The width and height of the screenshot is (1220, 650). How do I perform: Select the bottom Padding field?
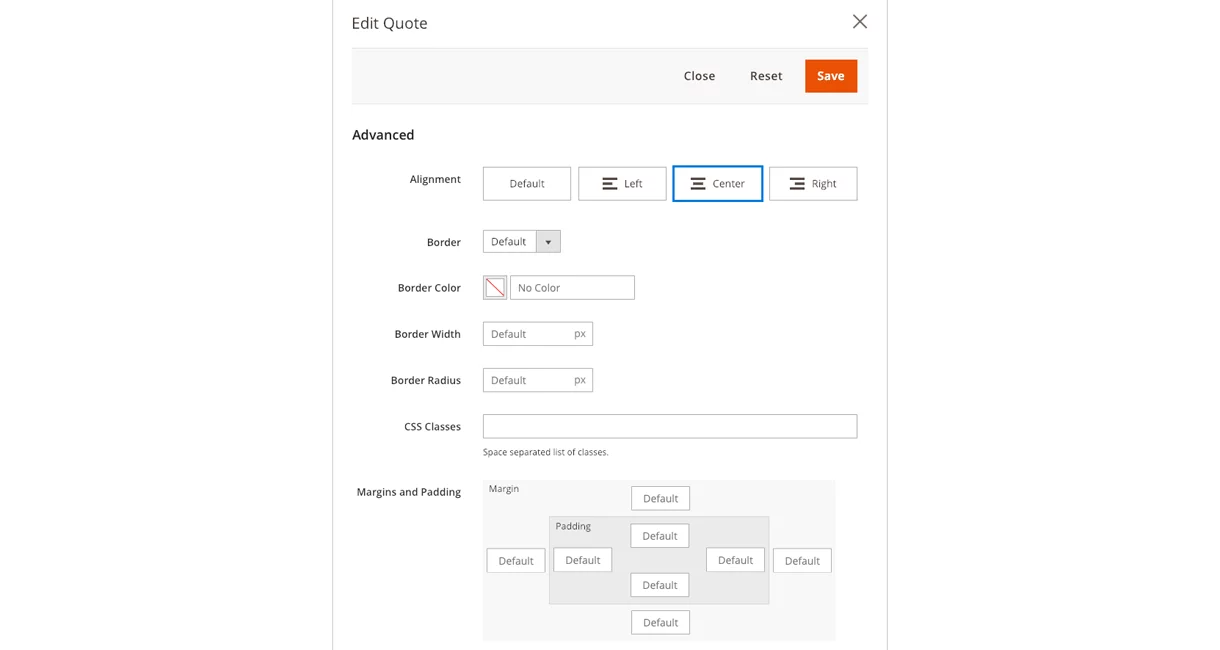[x=660, y=585]
